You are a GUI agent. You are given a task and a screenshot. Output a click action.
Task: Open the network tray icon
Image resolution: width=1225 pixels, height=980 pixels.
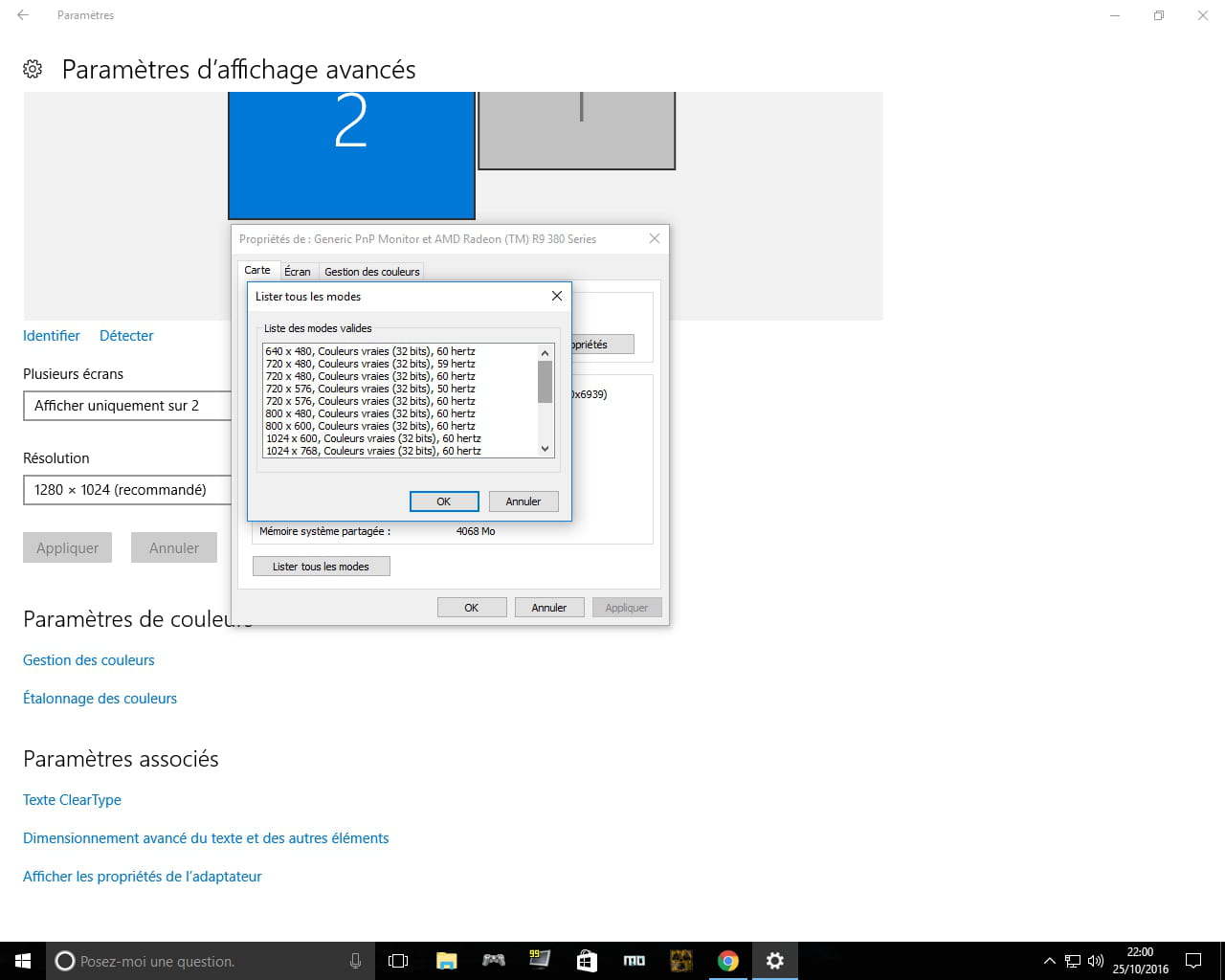click(x=1073, y=961)
